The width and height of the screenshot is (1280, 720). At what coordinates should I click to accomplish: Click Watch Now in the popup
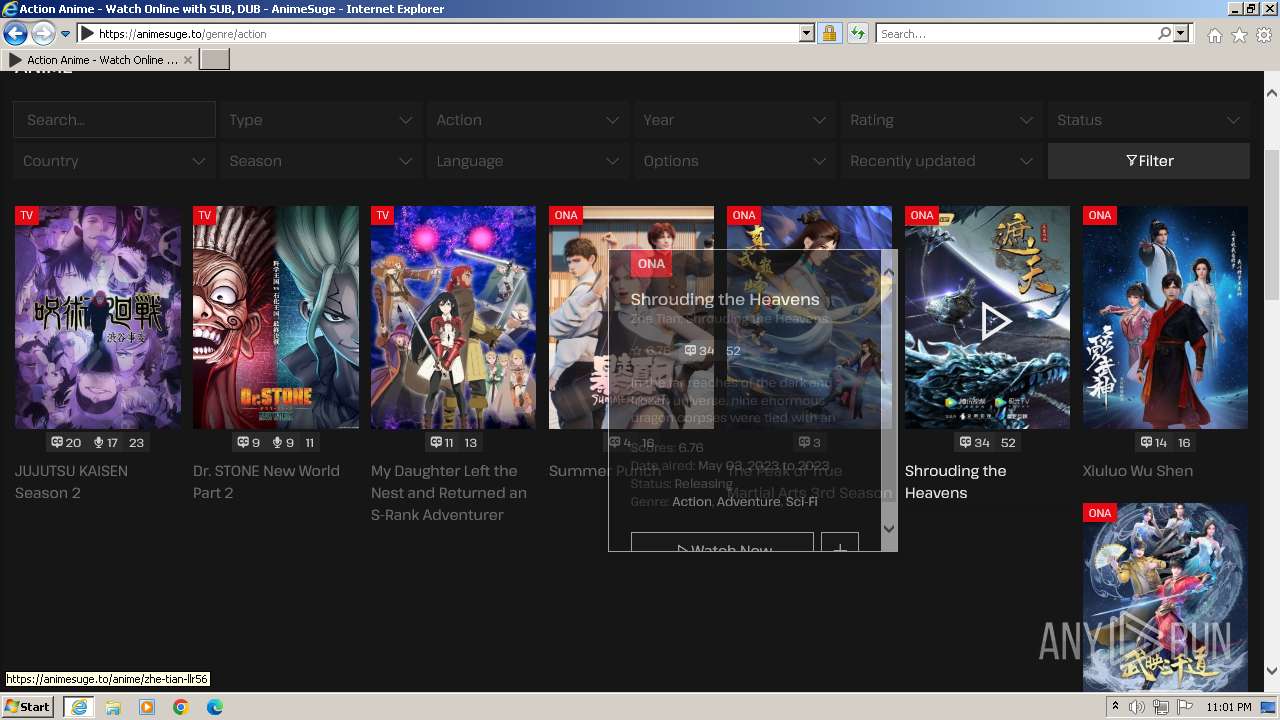tap(722, 542)
